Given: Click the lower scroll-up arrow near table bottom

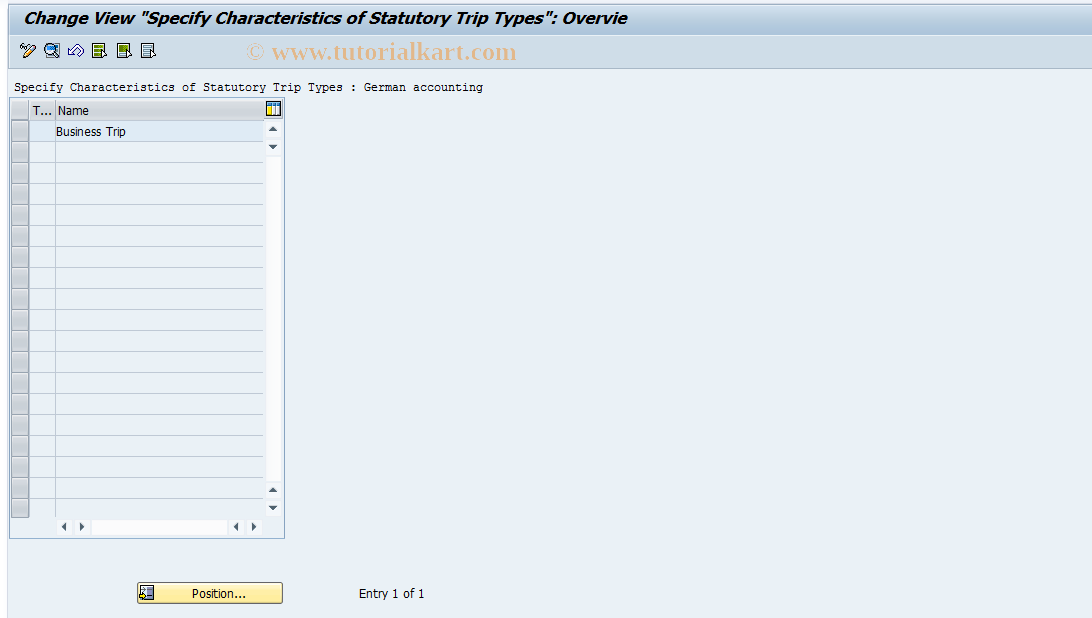Looking at the screenshot, I should click(273, 490).
